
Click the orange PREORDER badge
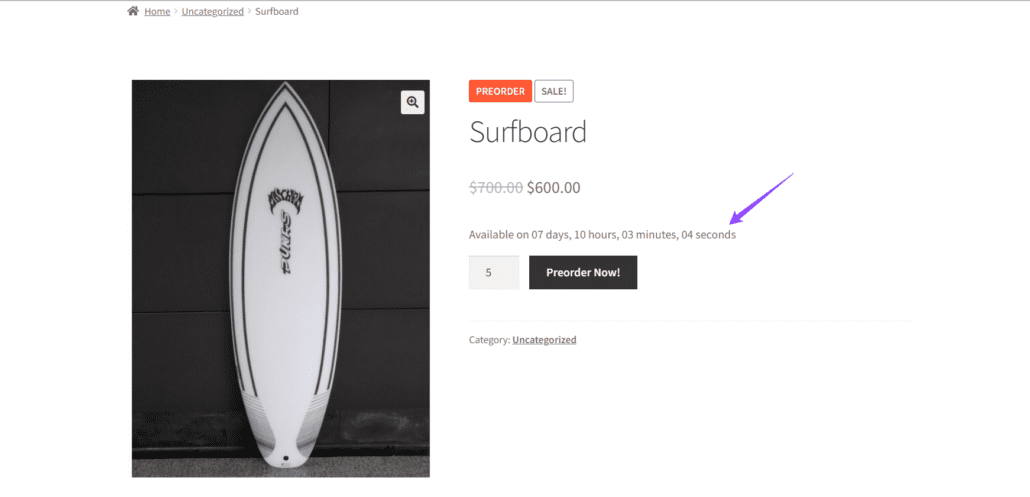pos(500,91)
